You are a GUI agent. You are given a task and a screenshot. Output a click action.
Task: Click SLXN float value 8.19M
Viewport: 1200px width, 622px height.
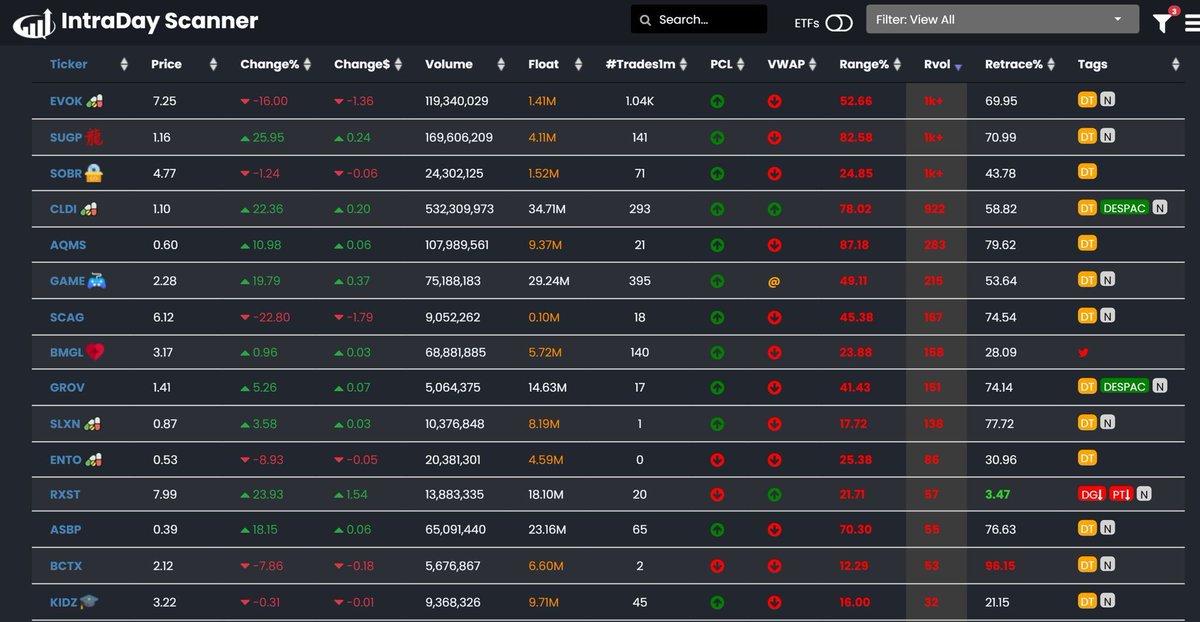pos(546,424)
